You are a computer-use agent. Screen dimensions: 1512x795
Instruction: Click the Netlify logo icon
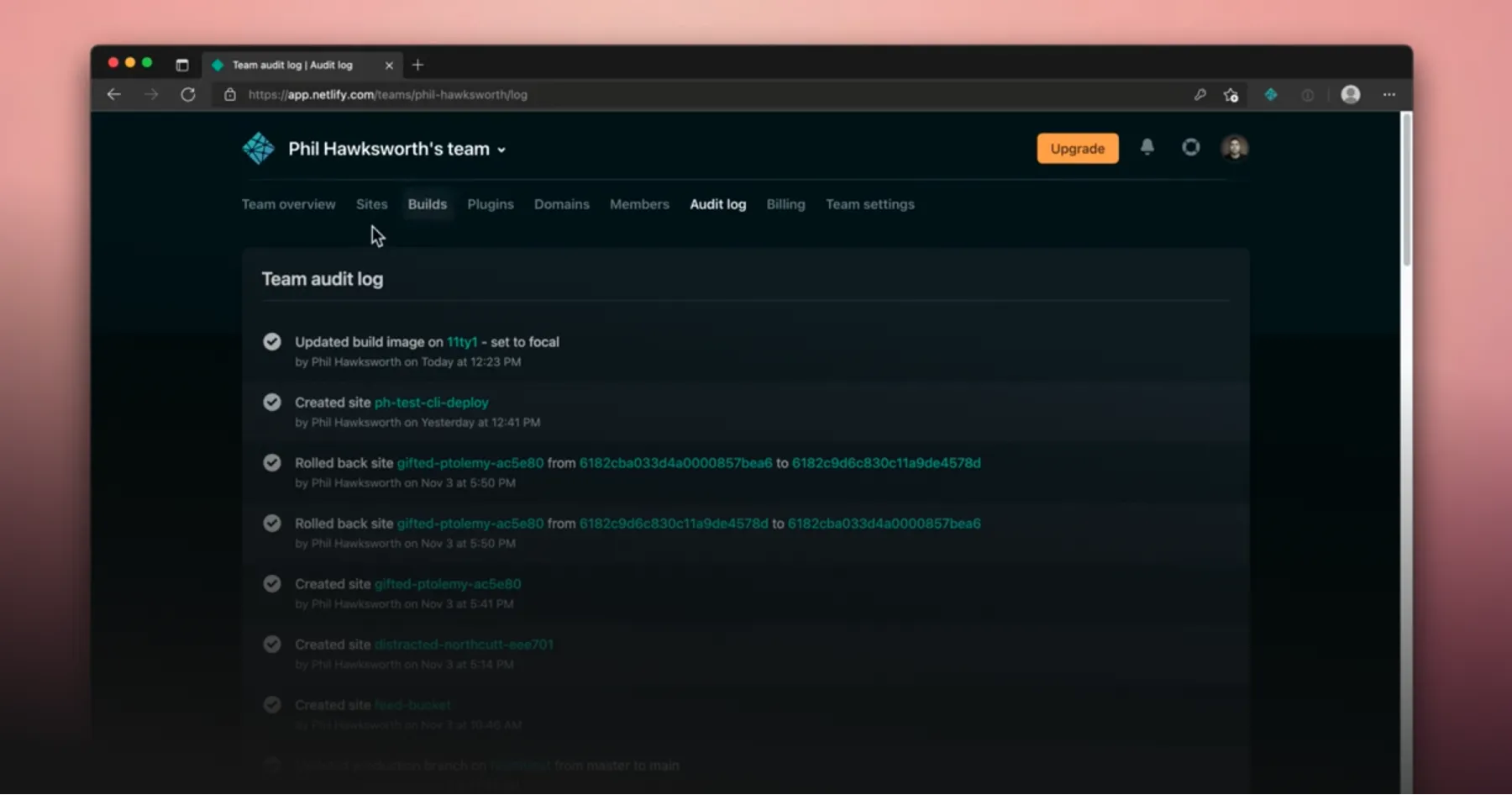pyautogui.click(x=258, y=149)
